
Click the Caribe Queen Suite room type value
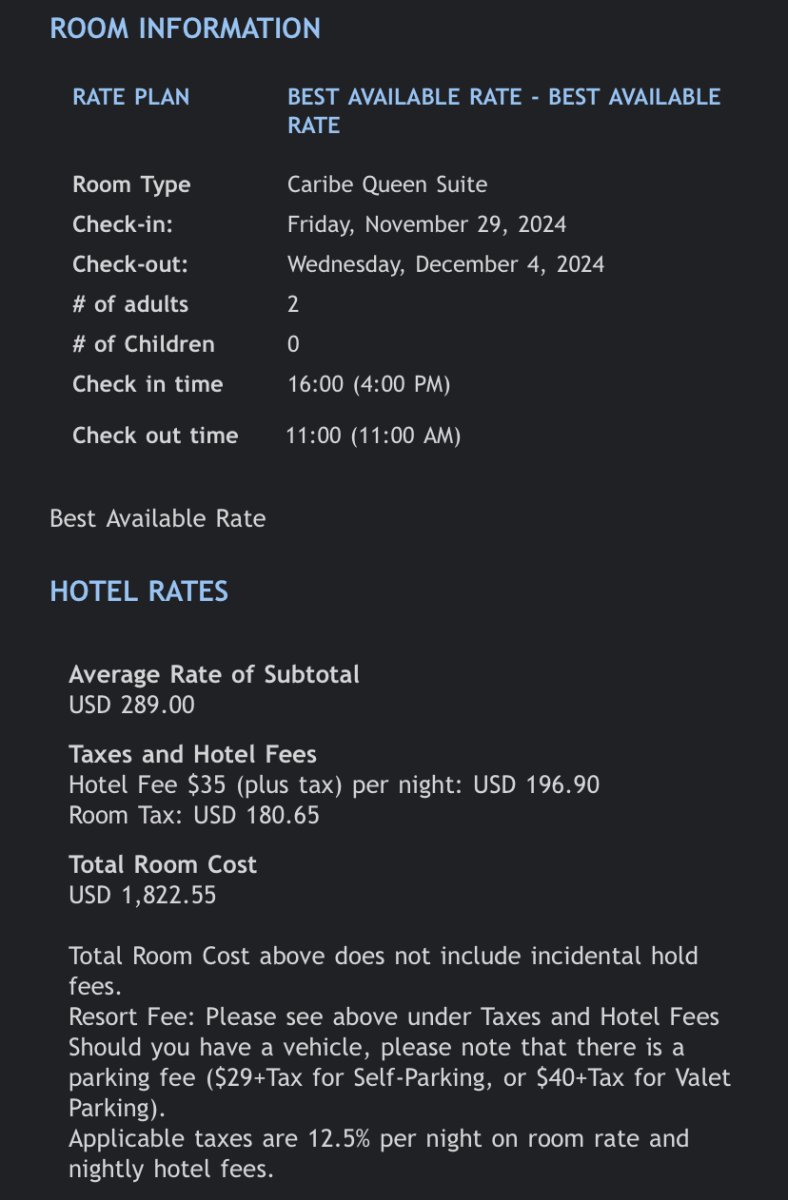(387, 184)
